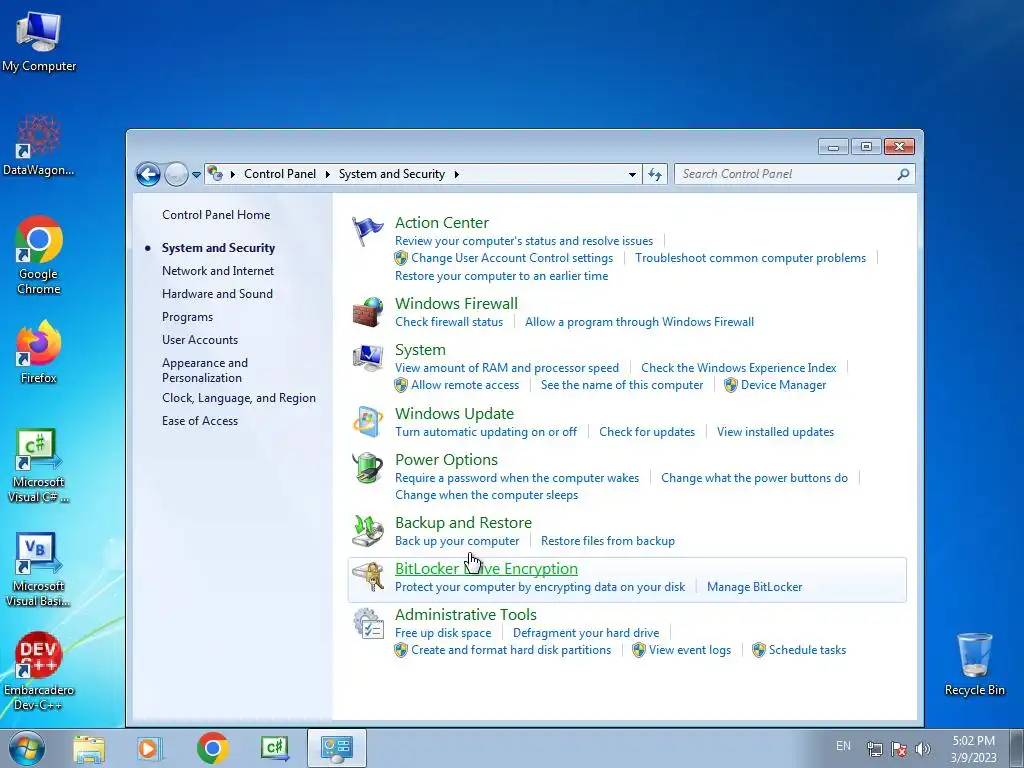
Task: Click Allow remote access link
Action: pos(464,385)
